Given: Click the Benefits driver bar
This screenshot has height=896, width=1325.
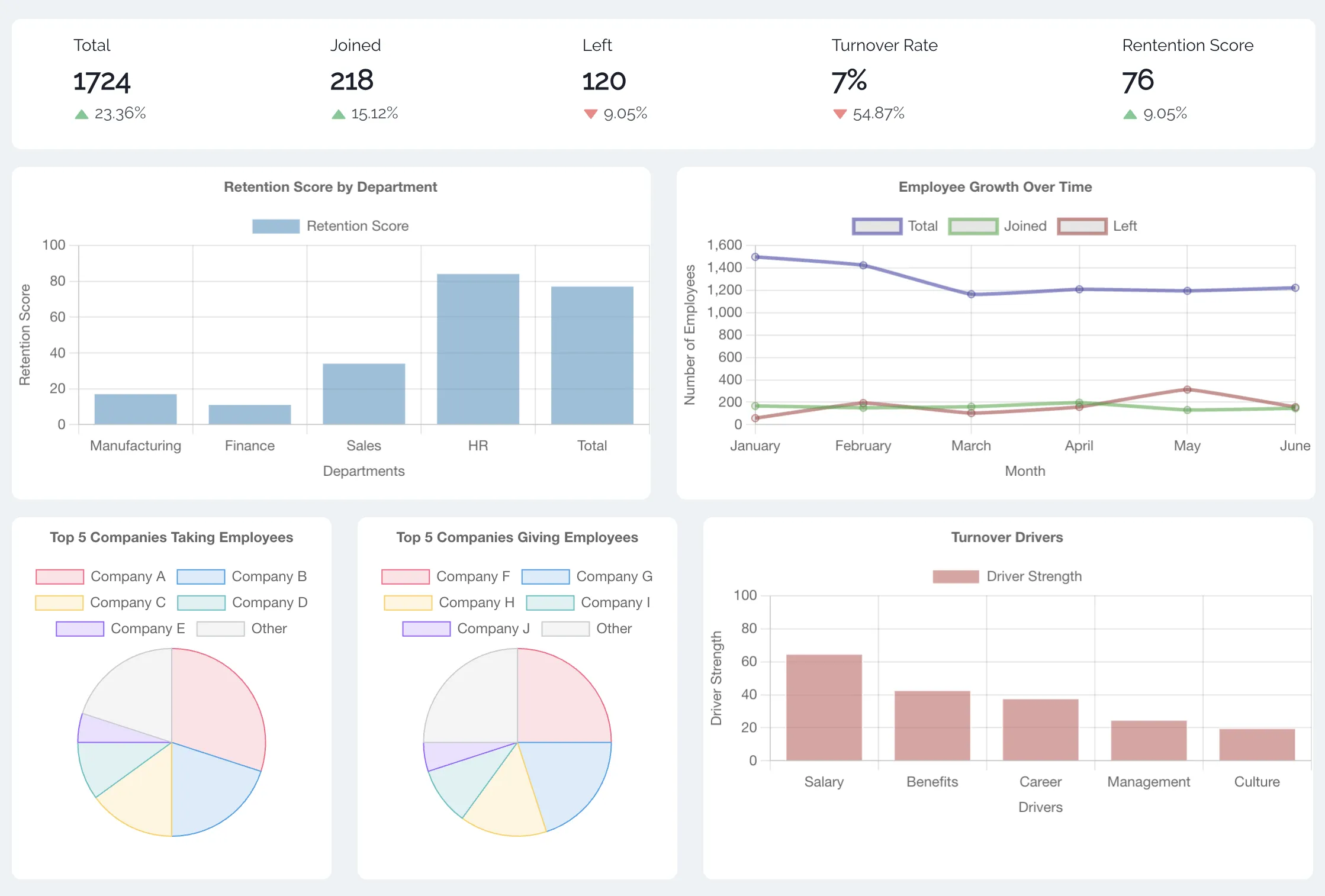Looking at the screenshot, I should click(932, 726).
